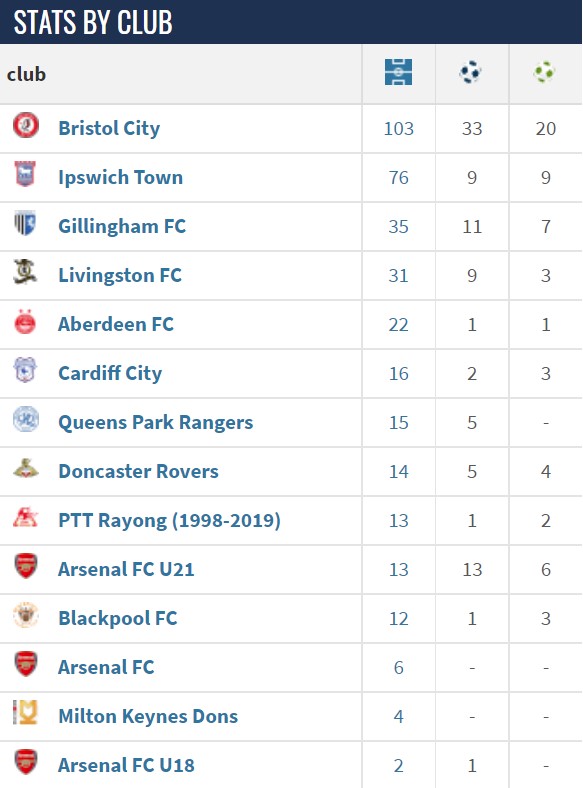The width and height of the screenshot is (583, 788).
Task: Click the Bristol City club crest
Action: 26,125
